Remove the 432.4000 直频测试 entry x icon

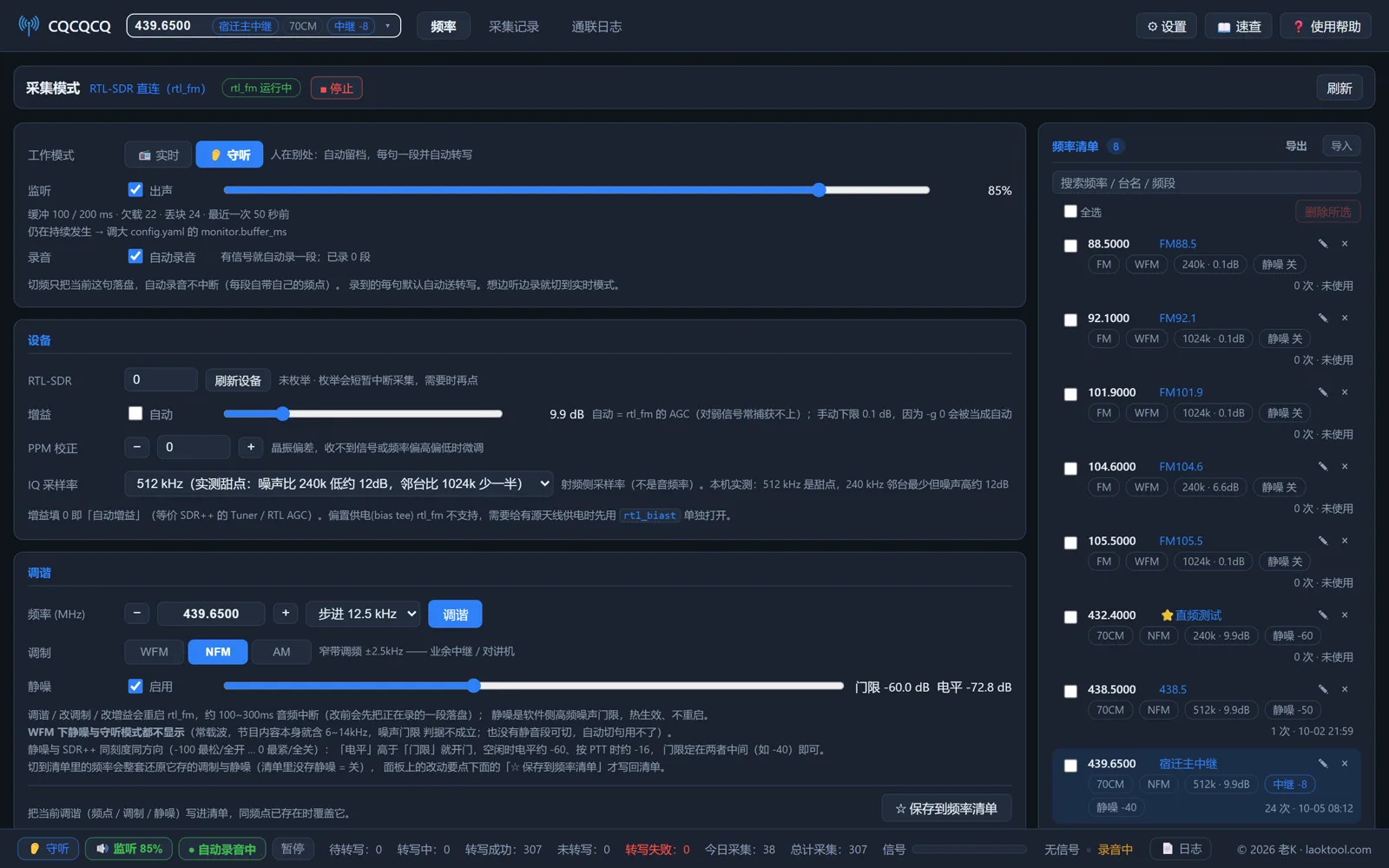tap(1345, 615)
